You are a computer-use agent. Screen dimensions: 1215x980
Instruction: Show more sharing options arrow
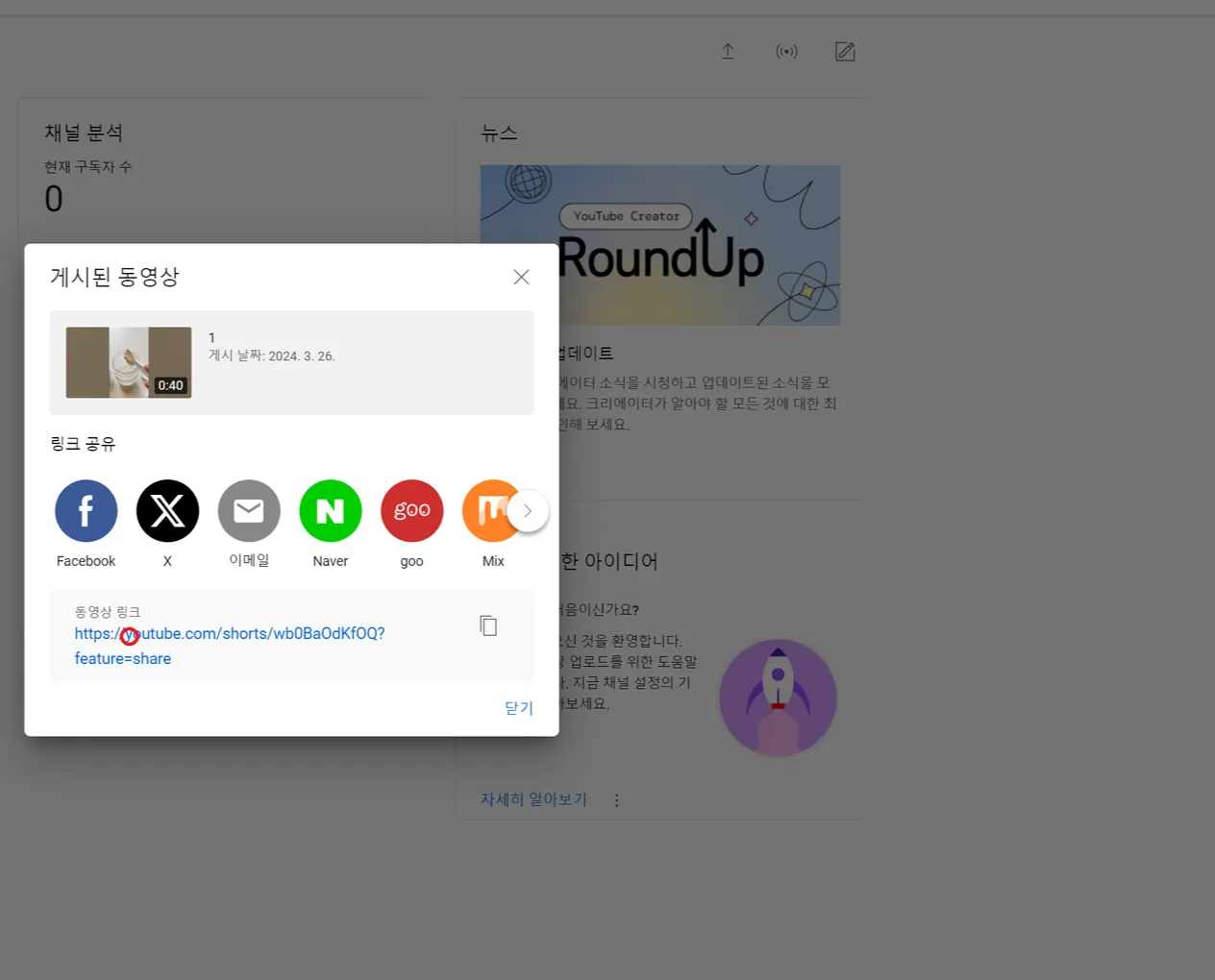click(x=528, y=511)
